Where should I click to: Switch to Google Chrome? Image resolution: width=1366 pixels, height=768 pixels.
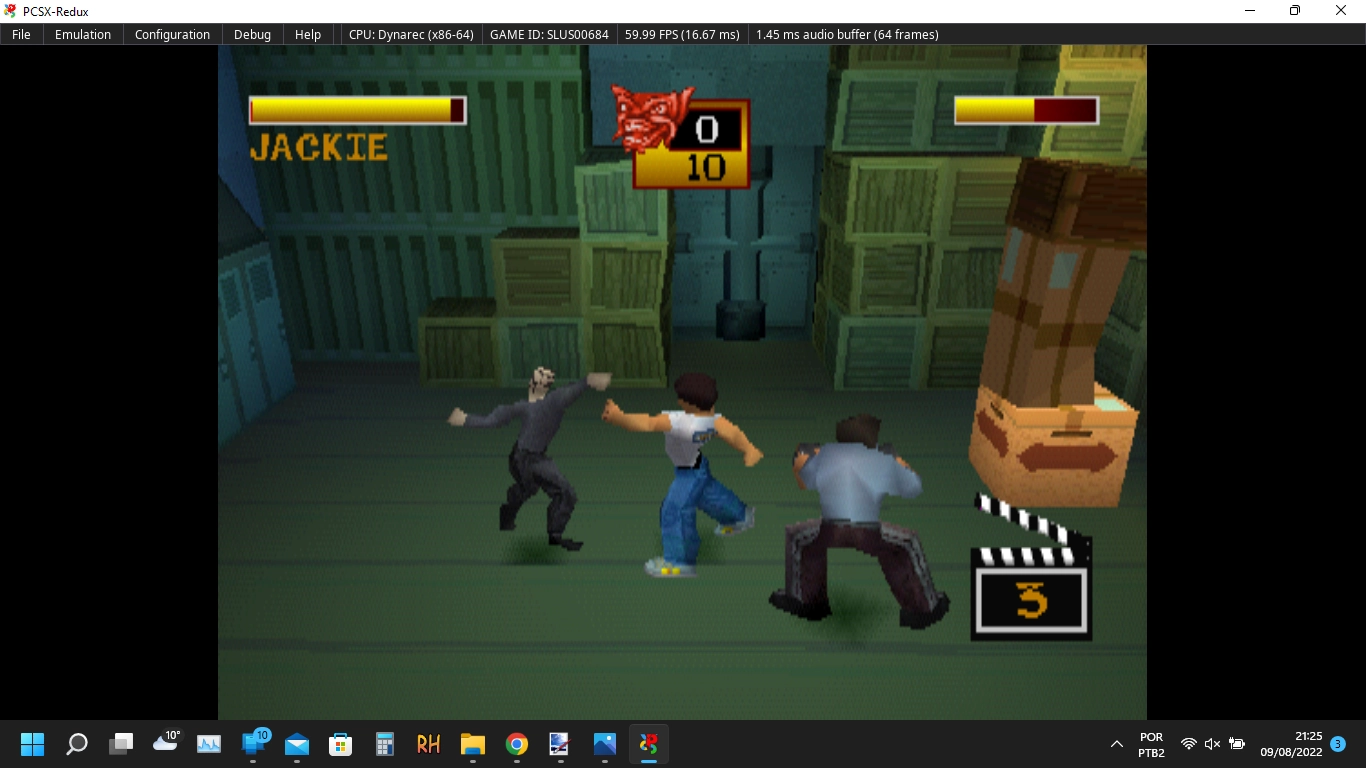pyautogui.click(x=516, y=744)
